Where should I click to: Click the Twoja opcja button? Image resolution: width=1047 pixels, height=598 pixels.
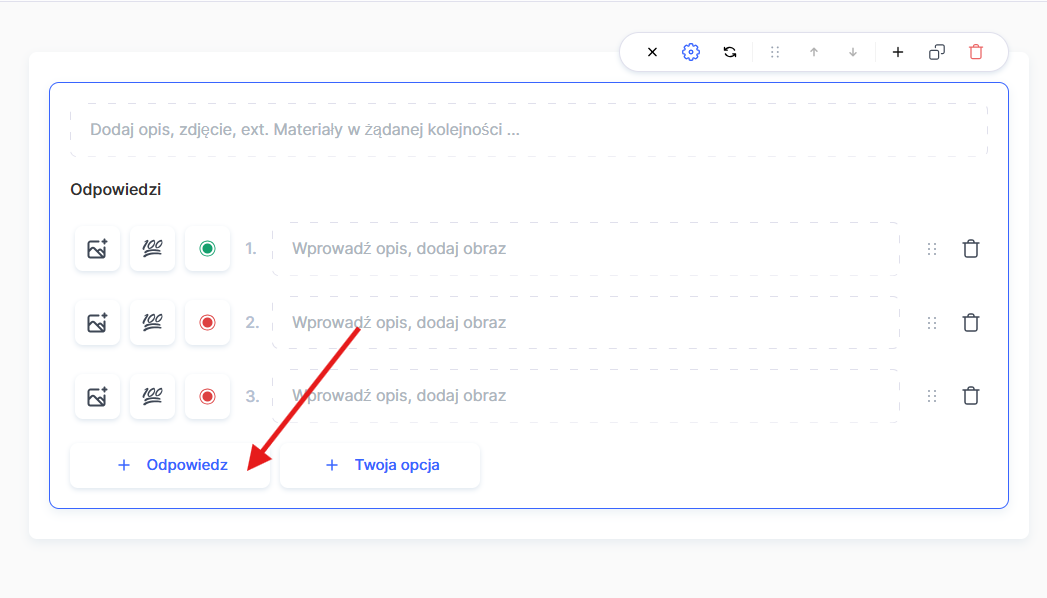click(x=380, y=465)
